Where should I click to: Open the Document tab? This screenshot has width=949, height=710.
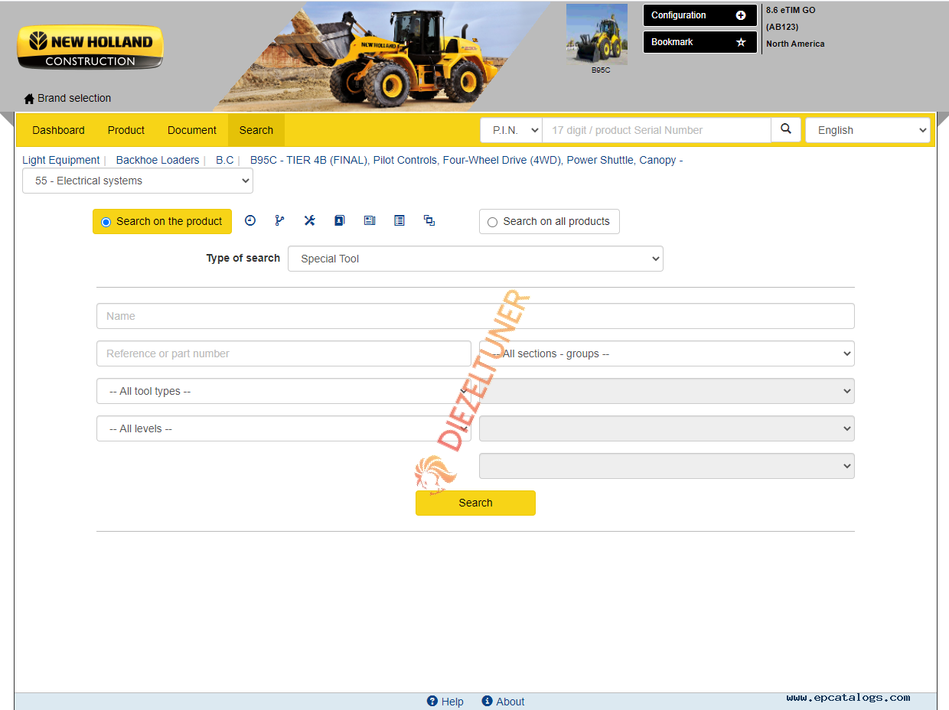192,130
